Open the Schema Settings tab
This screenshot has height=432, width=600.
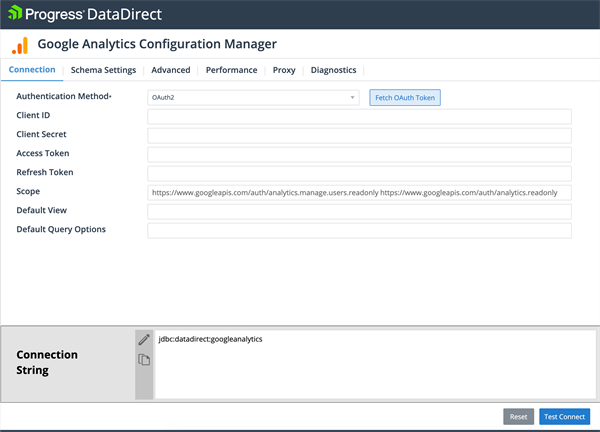(103, 70)
